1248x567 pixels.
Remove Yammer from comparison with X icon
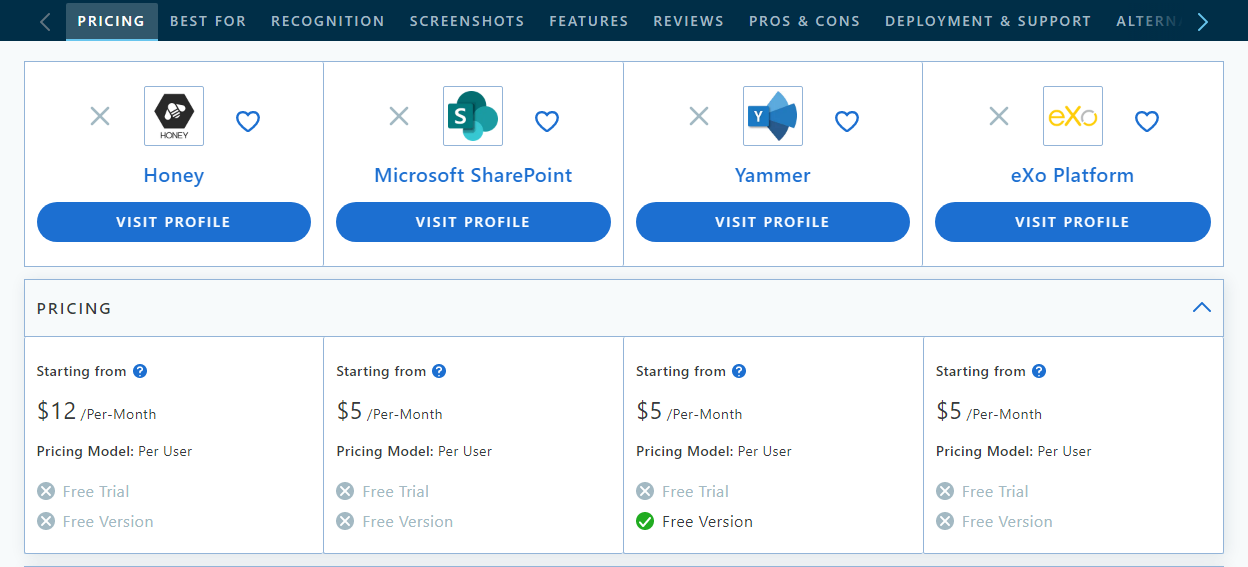tap(699, 116)
